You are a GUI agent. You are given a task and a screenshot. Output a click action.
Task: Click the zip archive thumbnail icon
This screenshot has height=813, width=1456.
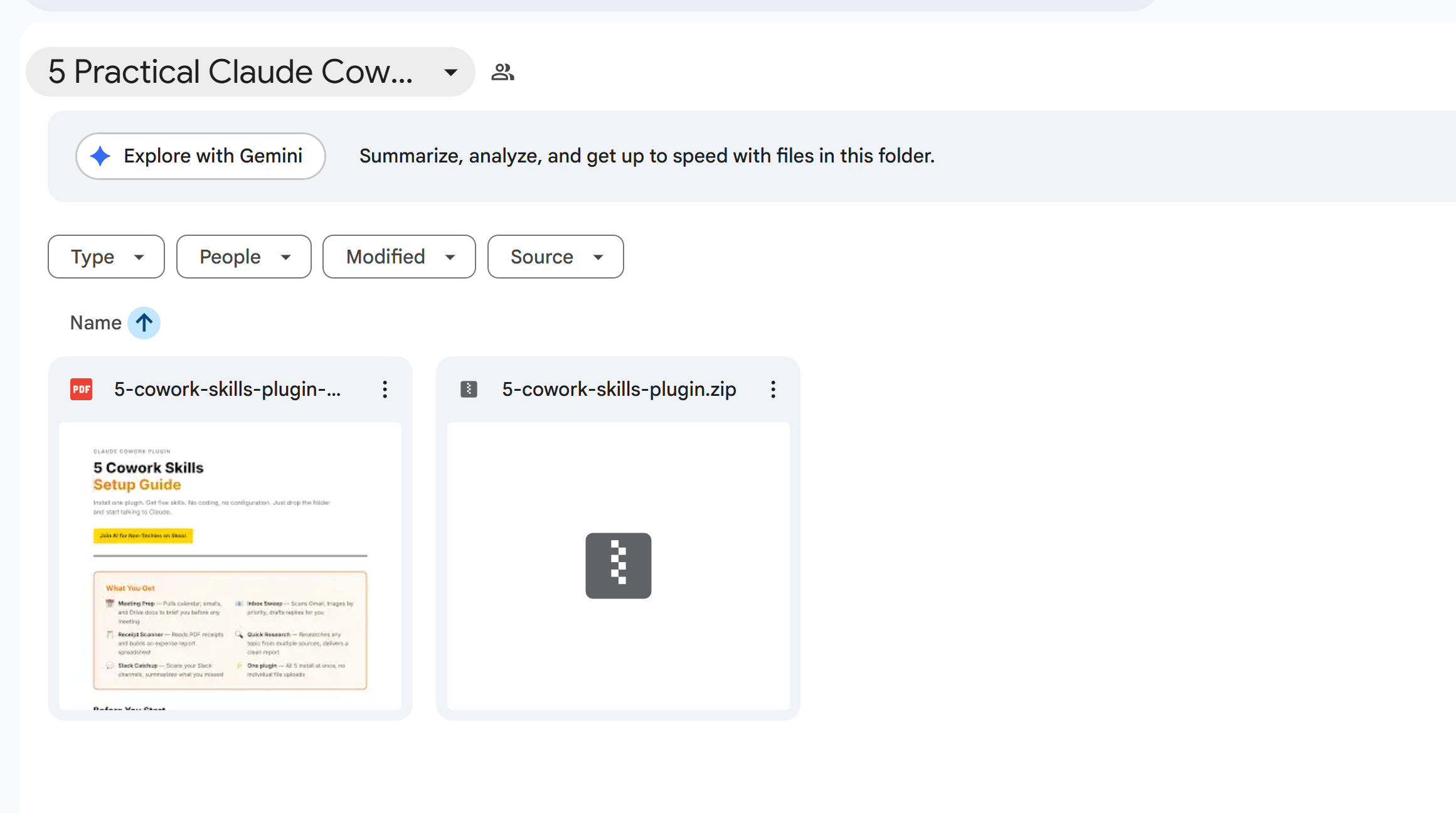tap(618, 566)
